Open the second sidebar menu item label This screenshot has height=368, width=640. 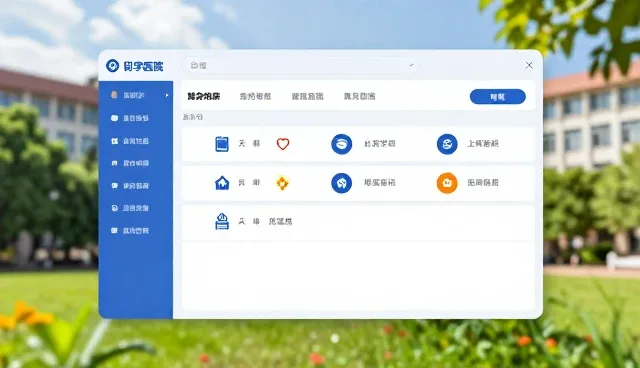tap(136, 118)
